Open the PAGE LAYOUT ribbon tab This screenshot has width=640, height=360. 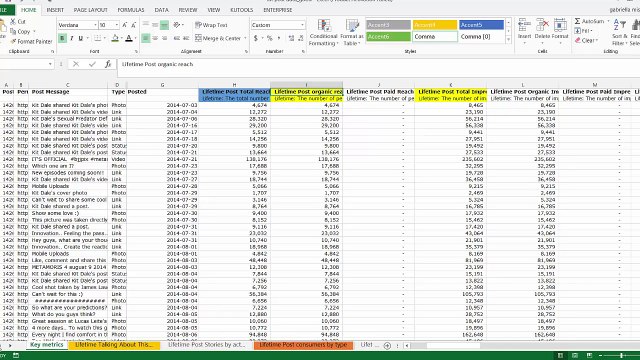(90, 10)
